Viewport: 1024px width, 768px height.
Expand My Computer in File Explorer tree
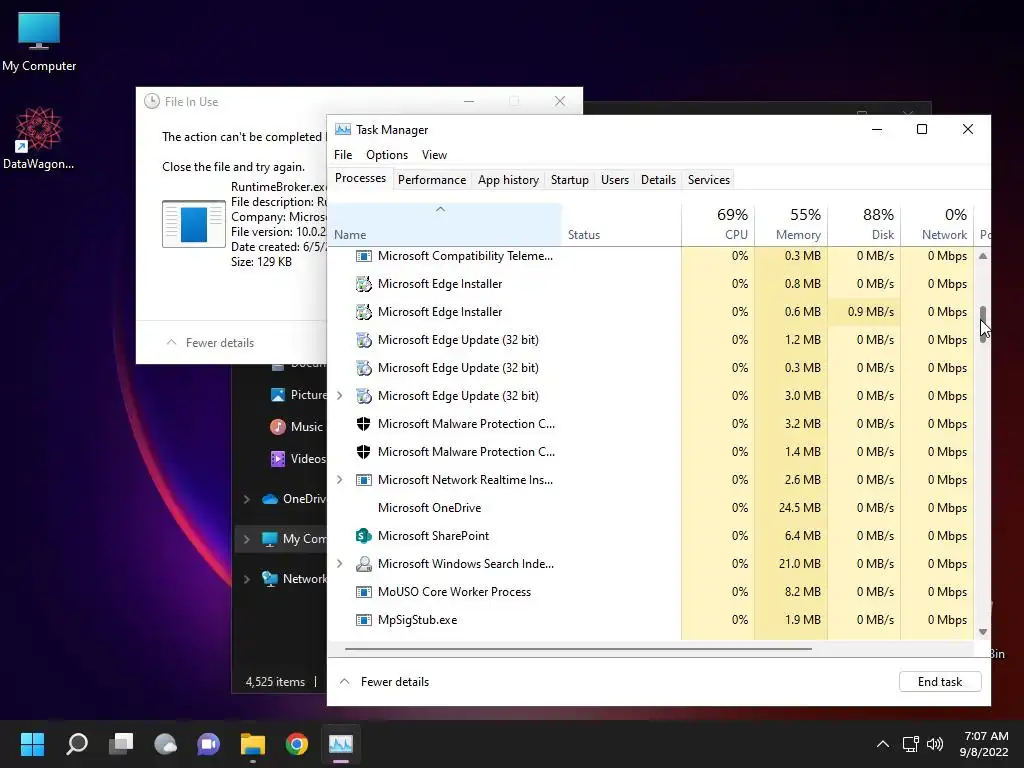pos(247,539)
